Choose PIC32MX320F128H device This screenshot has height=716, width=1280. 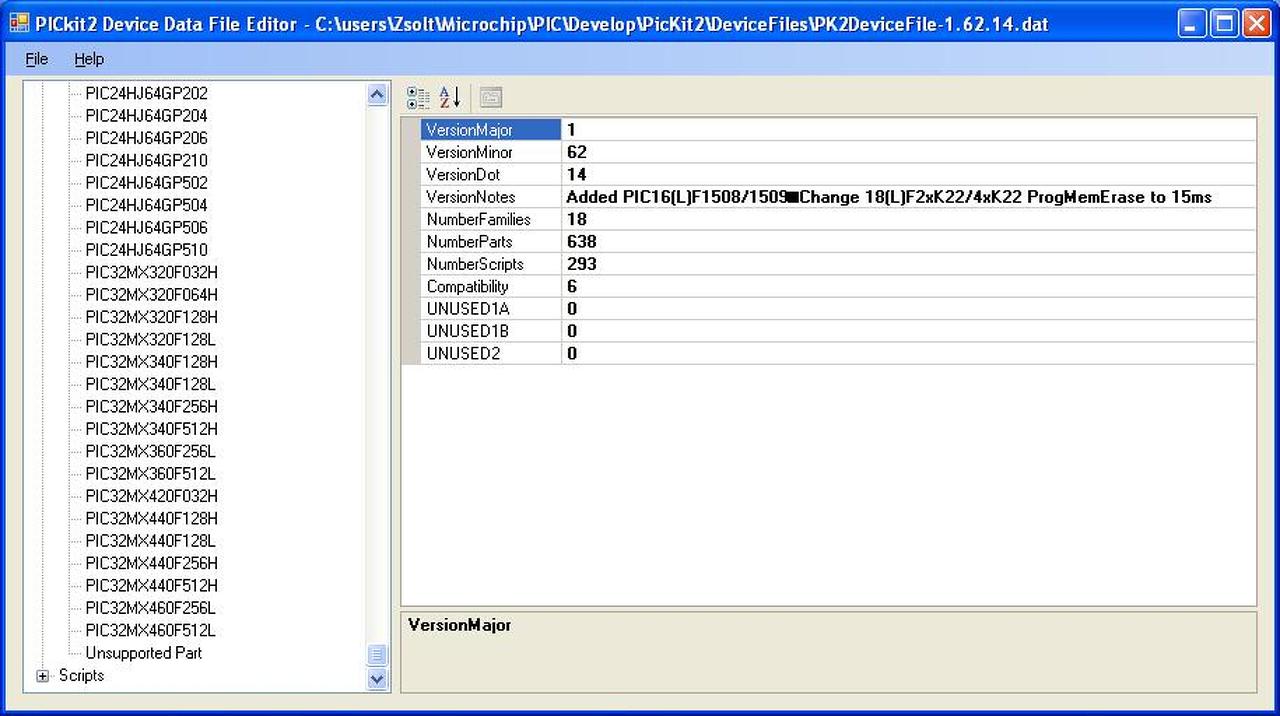tap(151, 317)
